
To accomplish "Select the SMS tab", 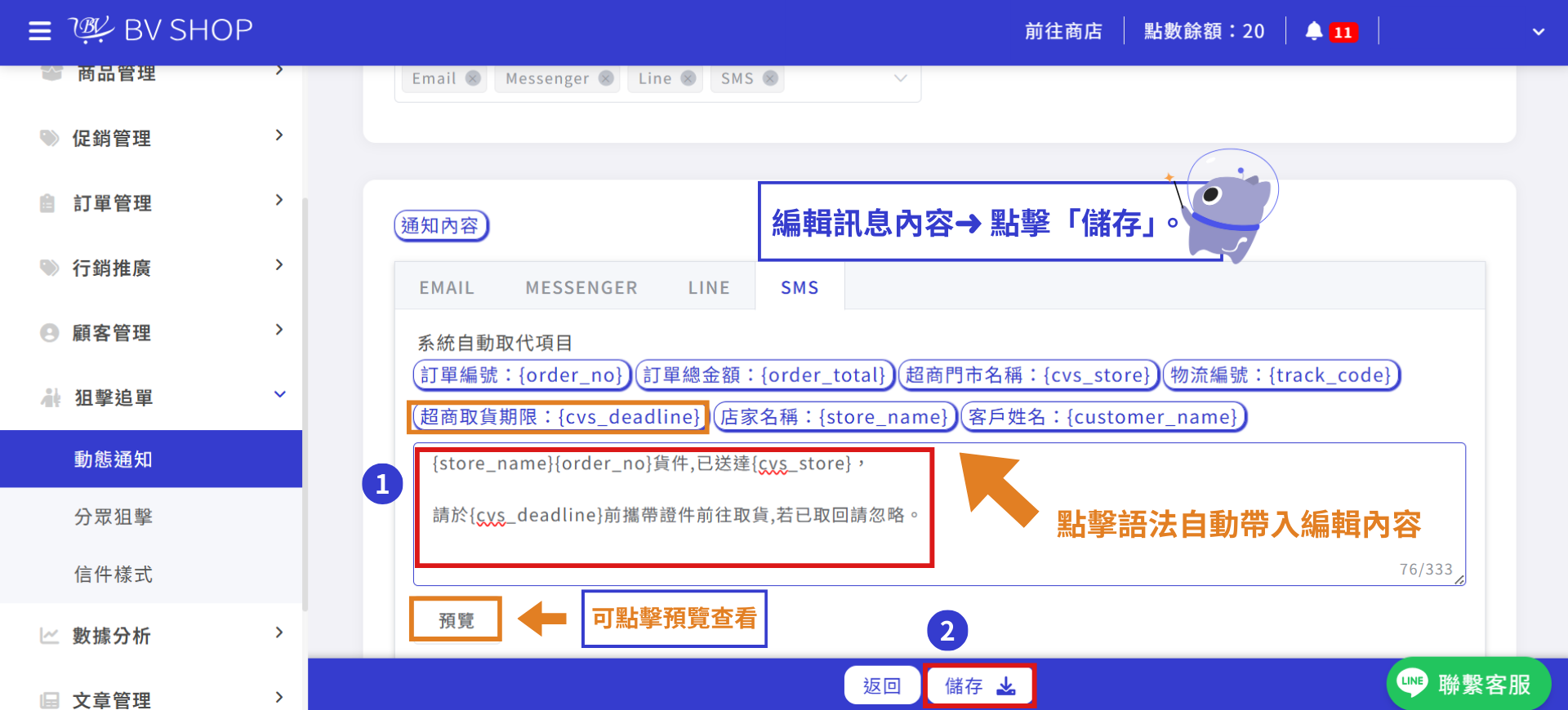I will (800, 287).
